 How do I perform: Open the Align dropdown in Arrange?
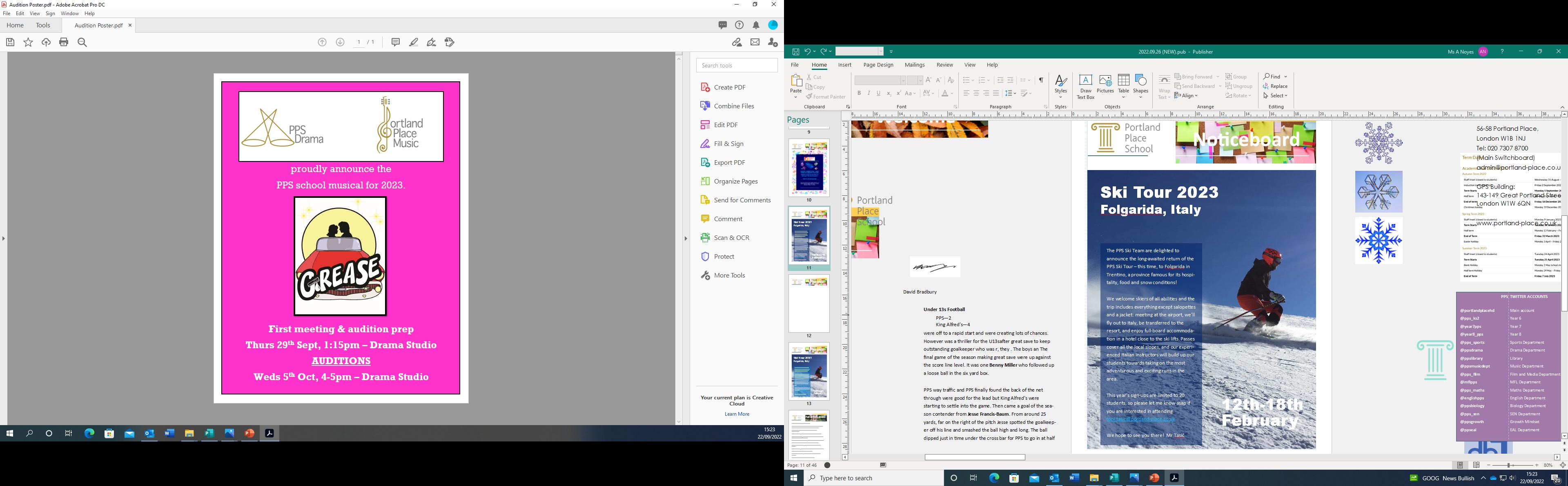(x=1186, y=96)
